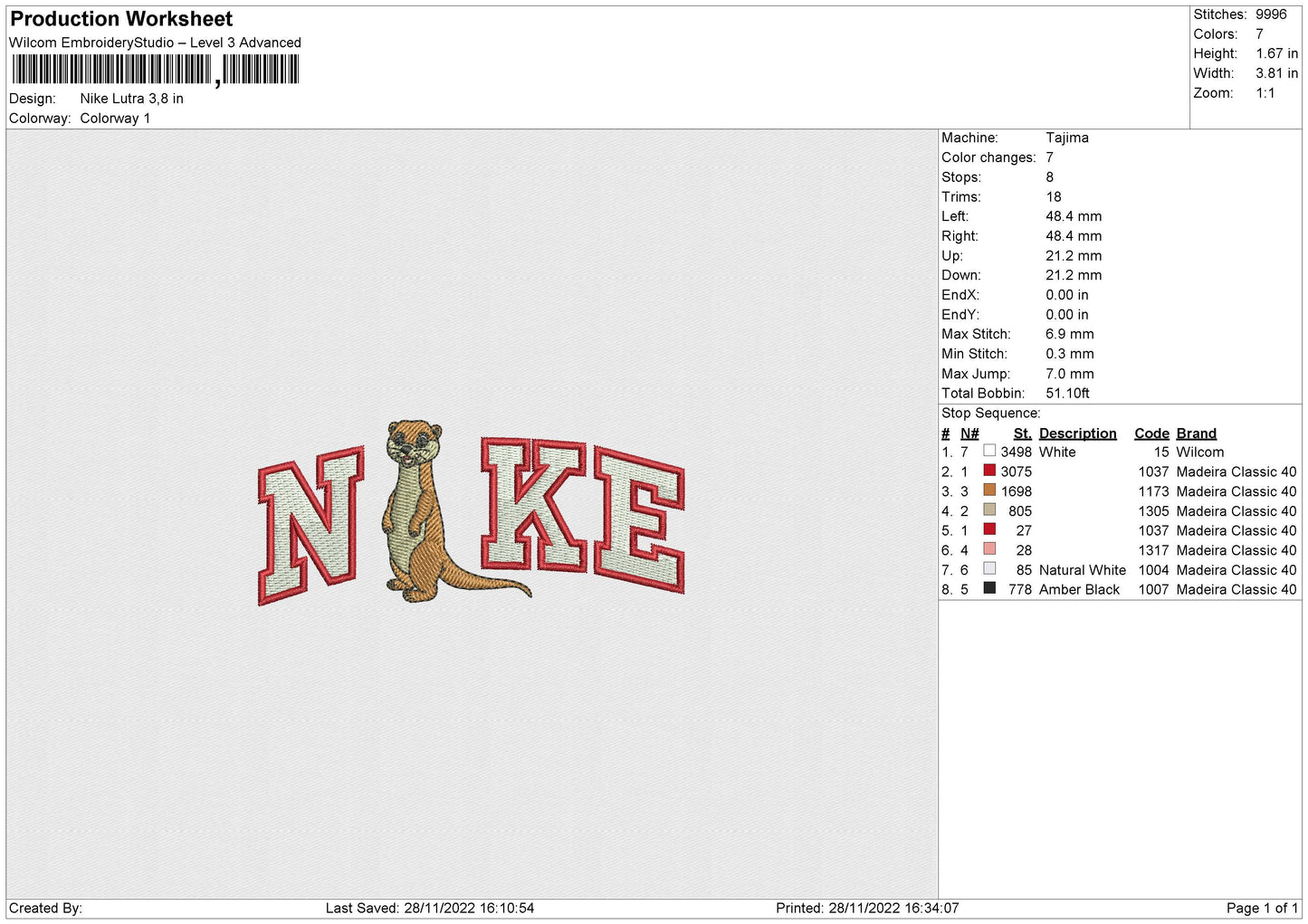The height and width of the screenshot is (924, 1308).
Task: Click the Amber Black color swatch
Action: point(989,588)
